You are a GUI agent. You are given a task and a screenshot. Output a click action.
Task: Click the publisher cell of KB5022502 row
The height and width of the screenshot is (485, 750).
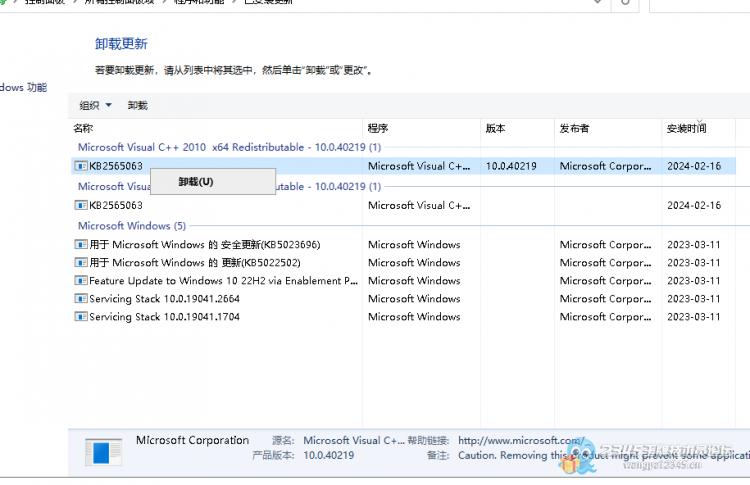click(605, 263)
